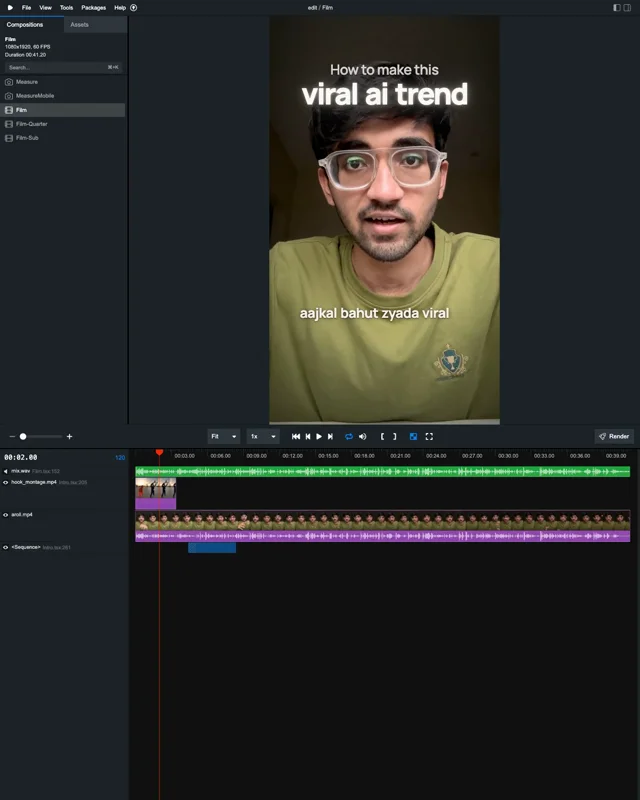Open the Packages menu
640x800 pixels.
[x=93, y=8]
